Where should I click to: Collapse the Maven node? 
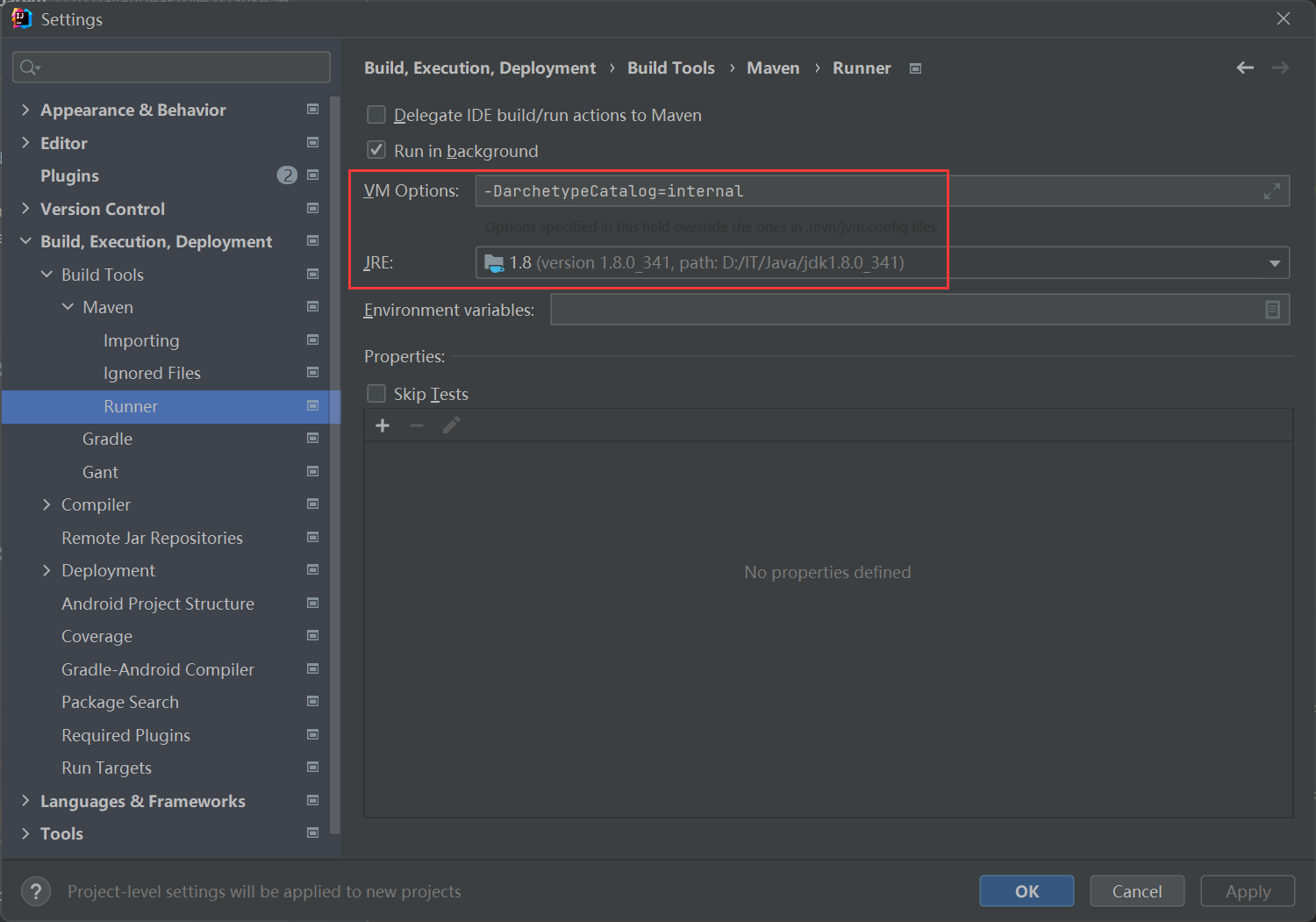[68, 307]
